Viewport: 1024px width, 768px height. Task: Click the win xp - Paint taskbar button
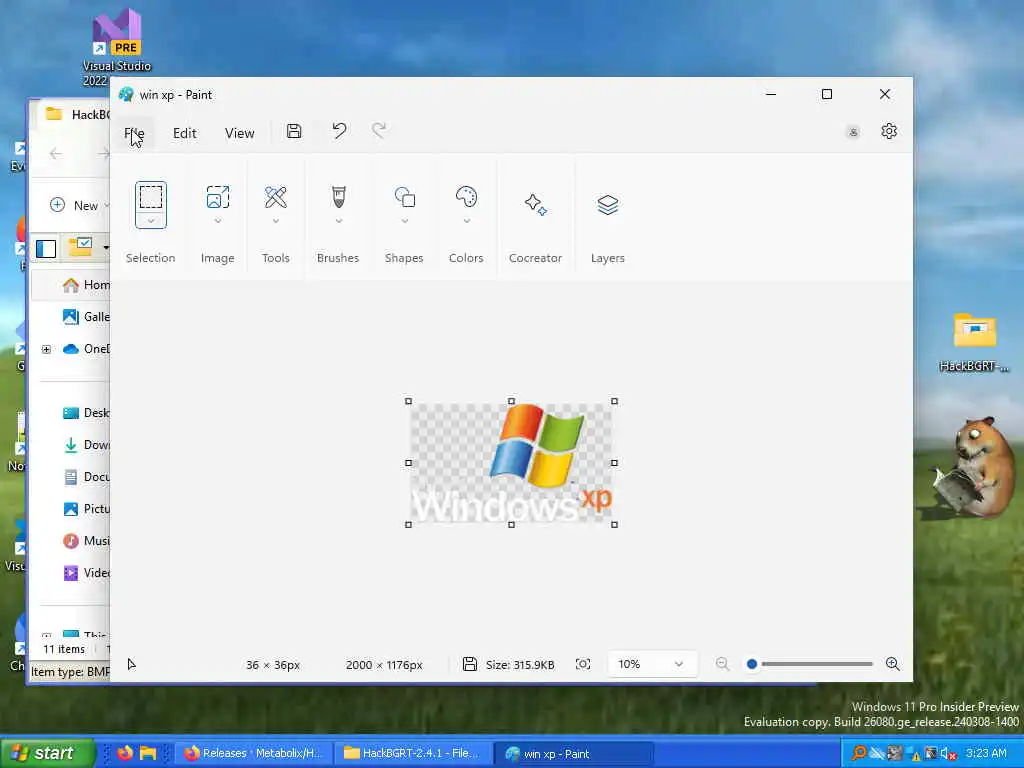pyautogui.click(x=573, y=754)
